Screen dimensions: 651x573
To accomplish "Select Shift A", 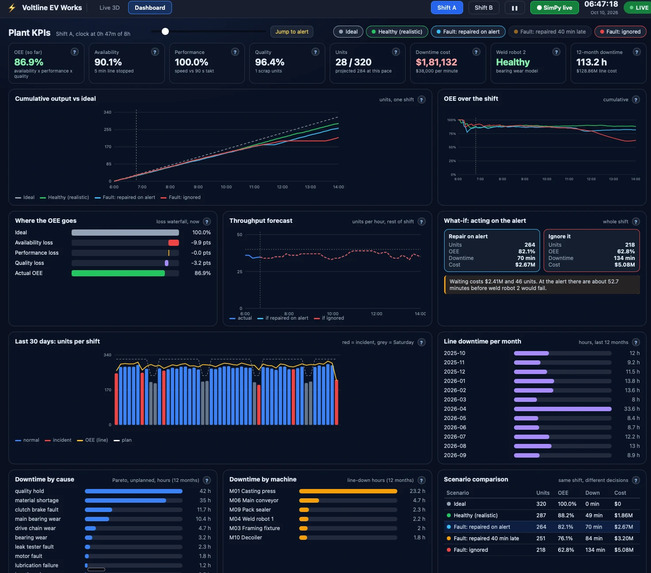I will [x=447, y=8].
